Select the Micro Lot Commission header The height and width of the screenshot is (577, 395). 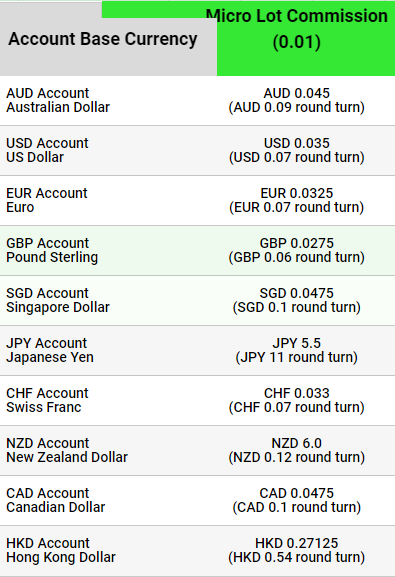[297, 29]
